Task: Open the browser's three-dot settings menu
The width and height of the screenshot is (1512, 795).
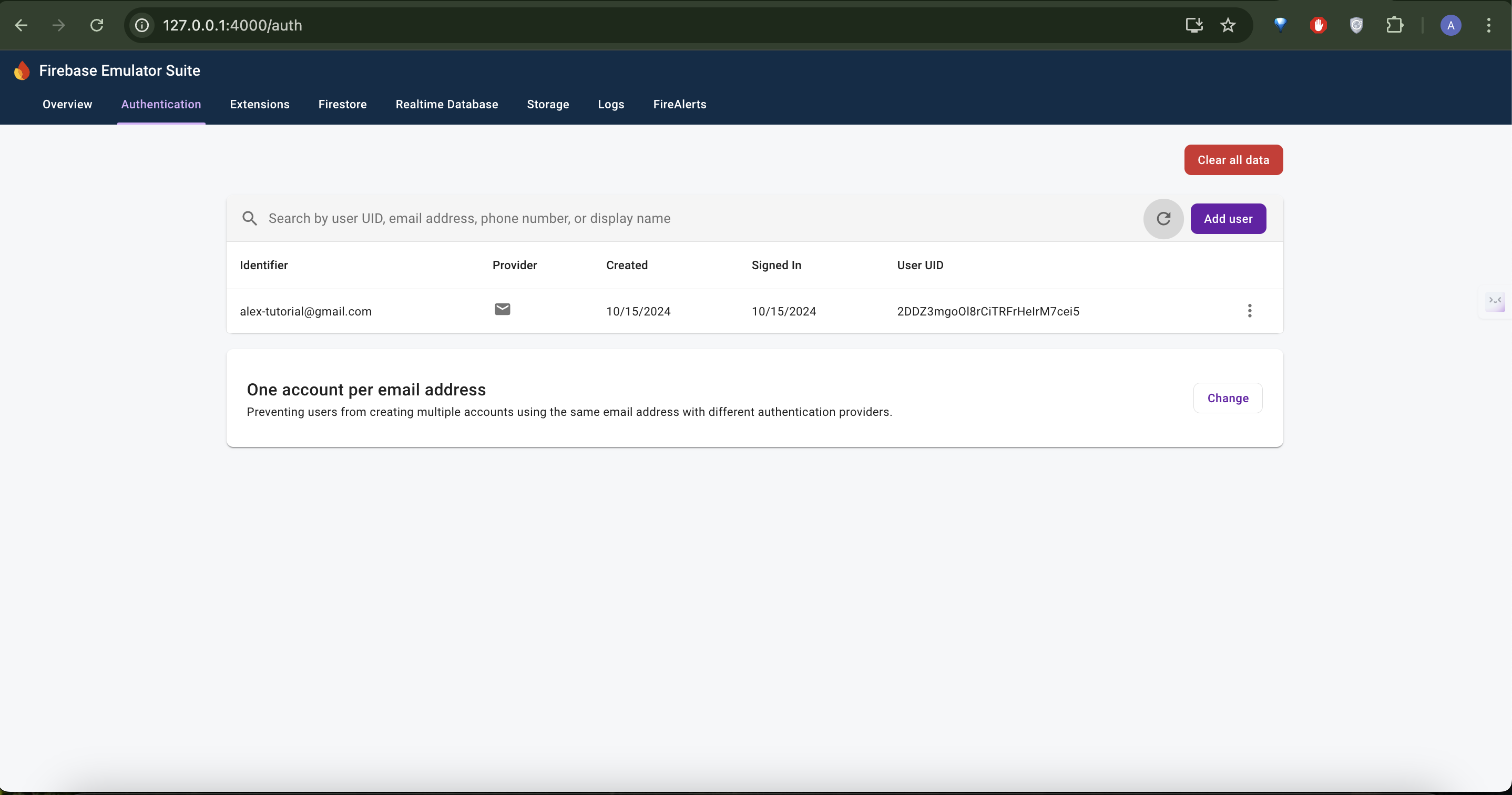Action: (1489, 25)
